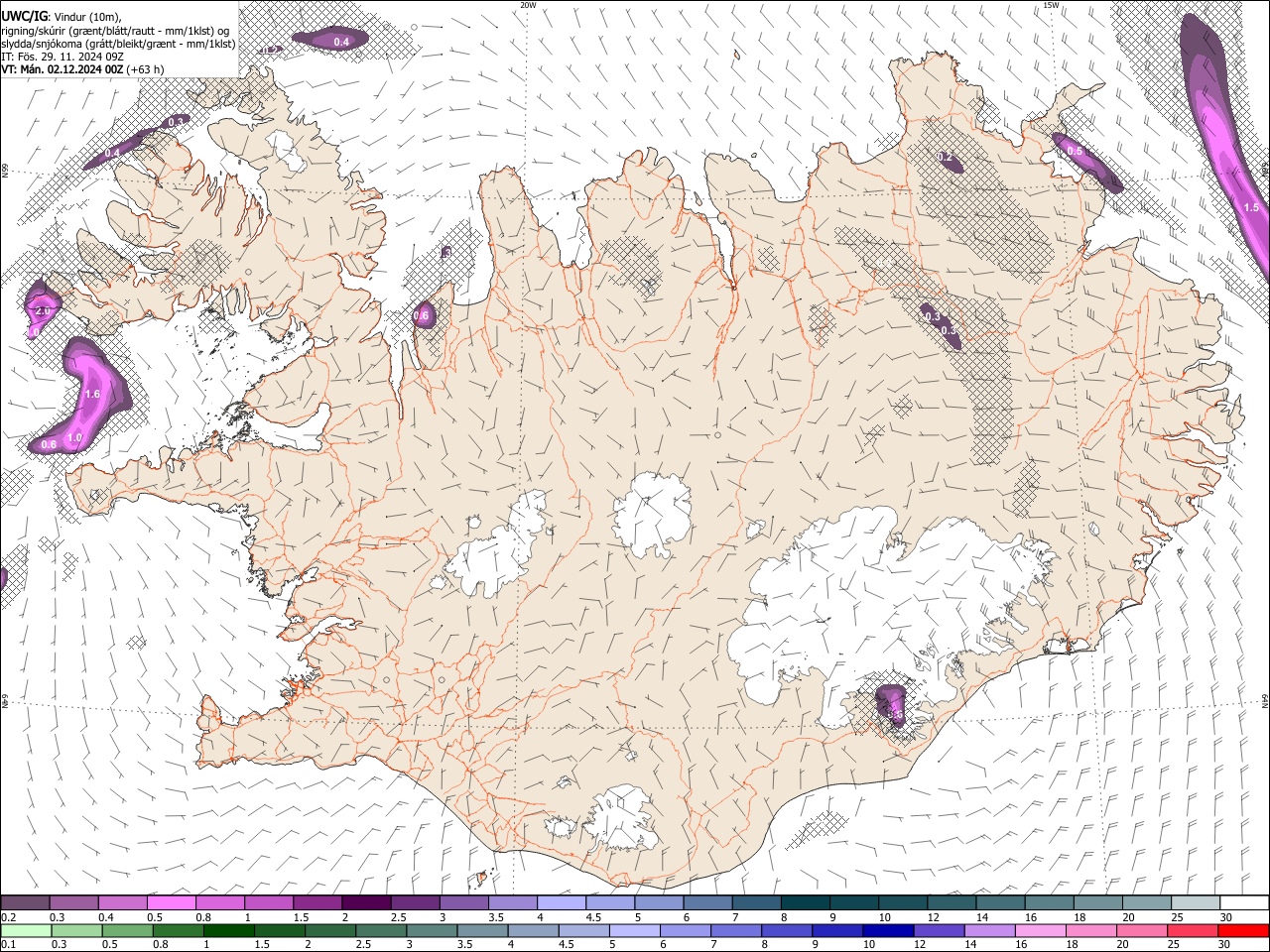Click the '1.6' value in the large pink blob
This screenshot has height=952, width=1270.
coord(93,395)
